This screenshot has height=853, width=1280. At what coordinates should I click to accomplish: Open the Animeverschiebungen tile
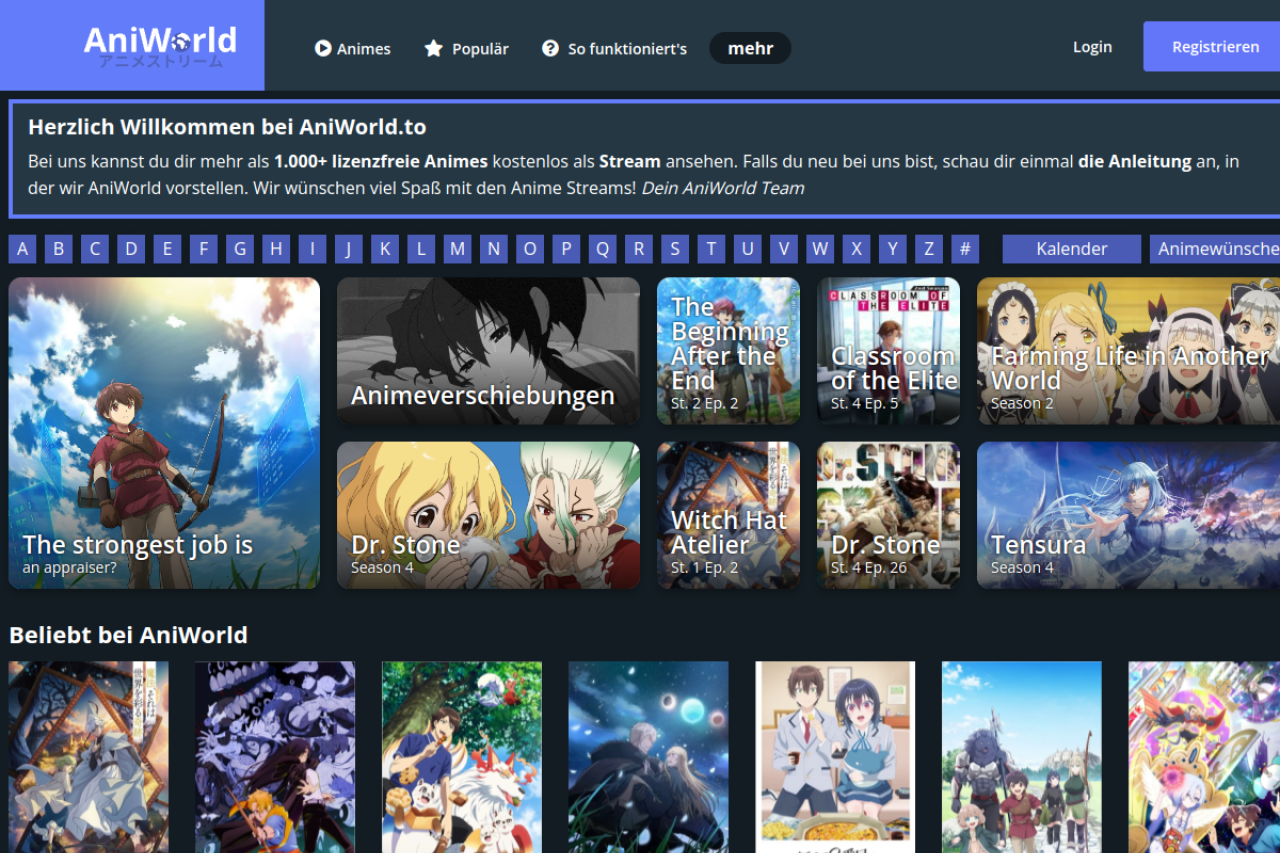coord(488,351)
